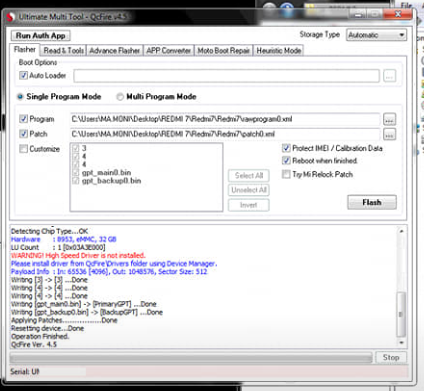Browse for the Program XML file

point(390,119)
